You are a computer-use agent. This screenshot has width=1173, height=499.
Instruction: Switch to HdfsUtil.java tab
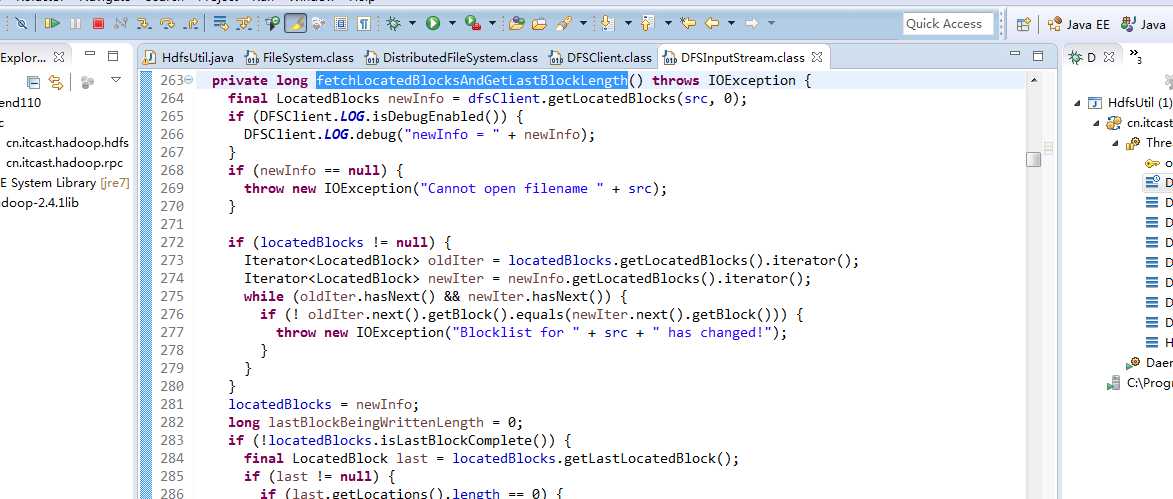[189, 57]
